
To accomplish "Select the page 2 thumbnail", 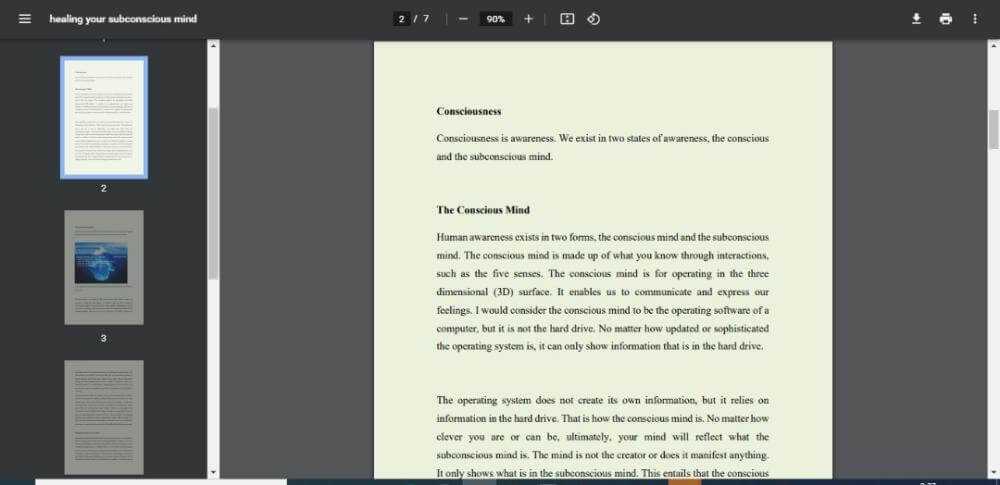I will coord(104,117).
